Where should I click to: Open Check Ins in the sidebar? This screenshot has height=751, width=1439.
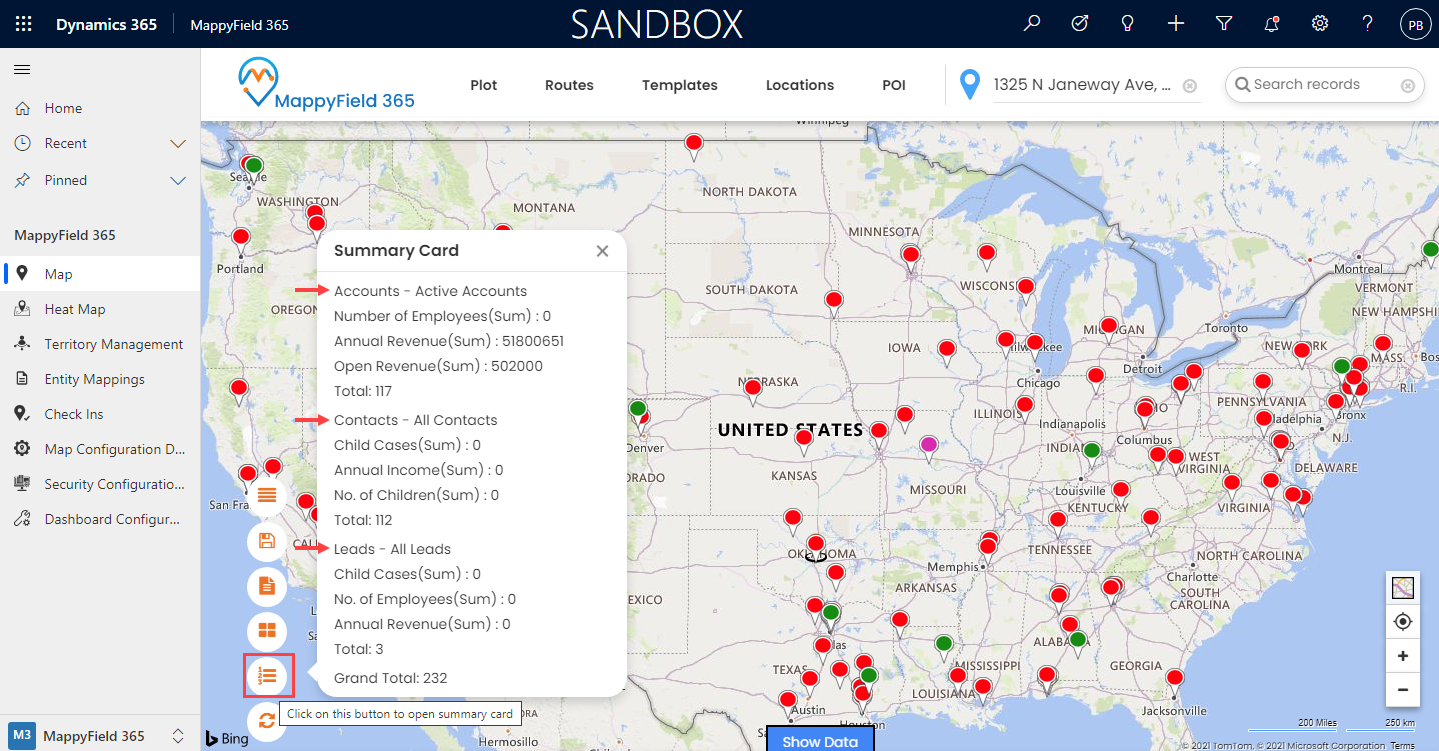point(100,414)
